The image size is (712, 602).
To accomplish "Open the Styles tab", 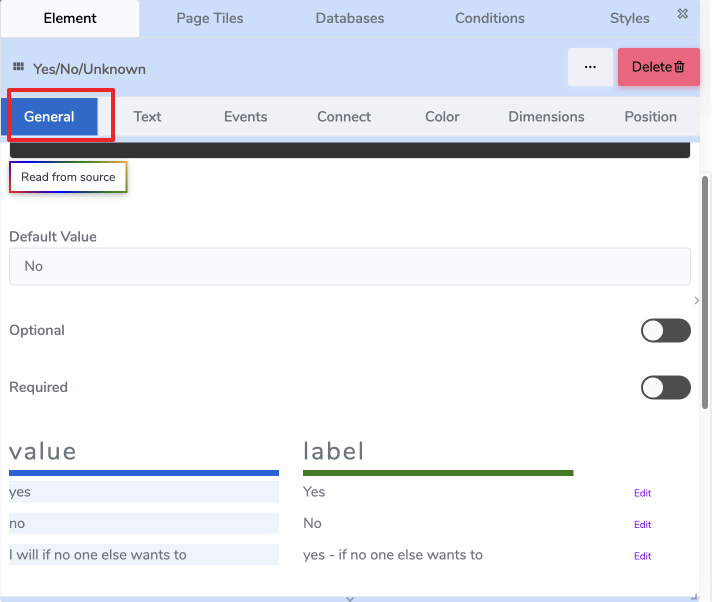I will pos(629,18).
